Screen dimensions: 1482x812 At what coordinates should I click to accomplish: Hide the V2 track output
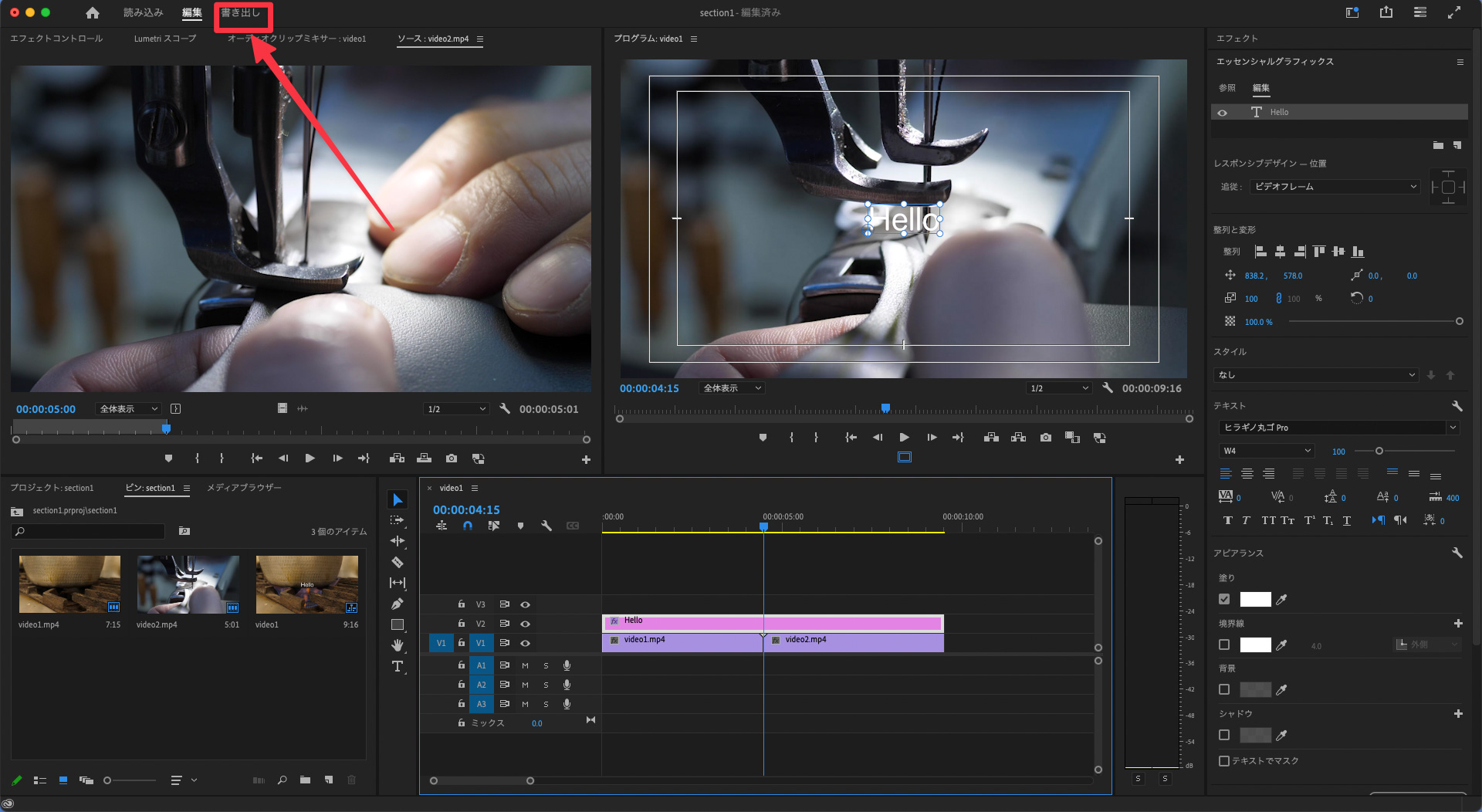pyautogui.click(x=525, y=624)
